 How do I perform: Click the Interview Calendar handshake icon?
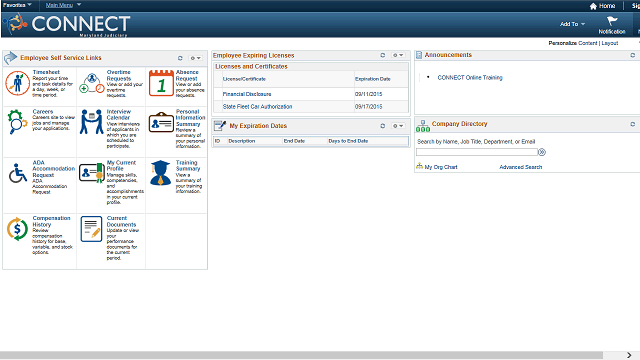91,122
